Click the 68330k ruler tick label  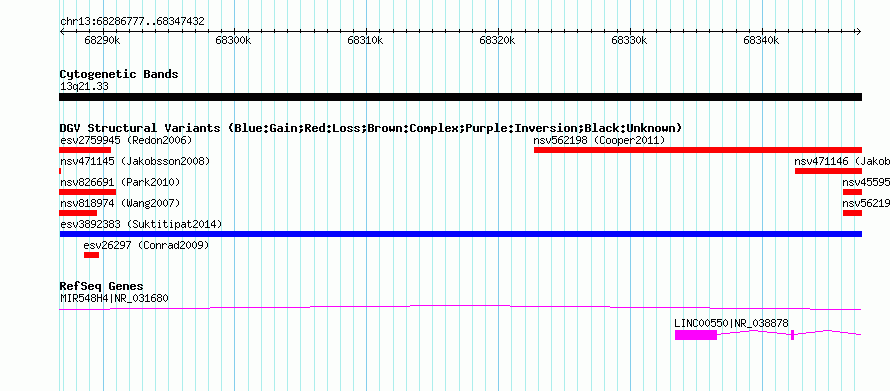tap(629, 40)
